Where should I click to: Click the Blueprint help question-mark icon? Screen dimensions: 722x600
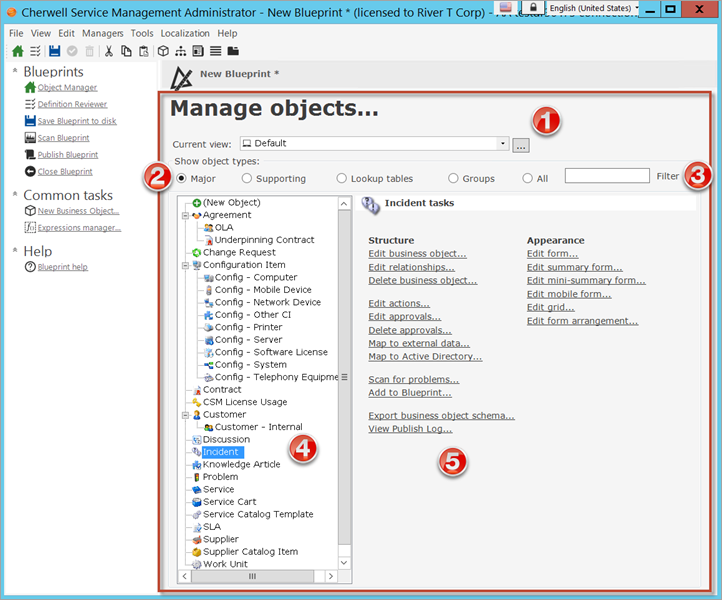point(30,267)
